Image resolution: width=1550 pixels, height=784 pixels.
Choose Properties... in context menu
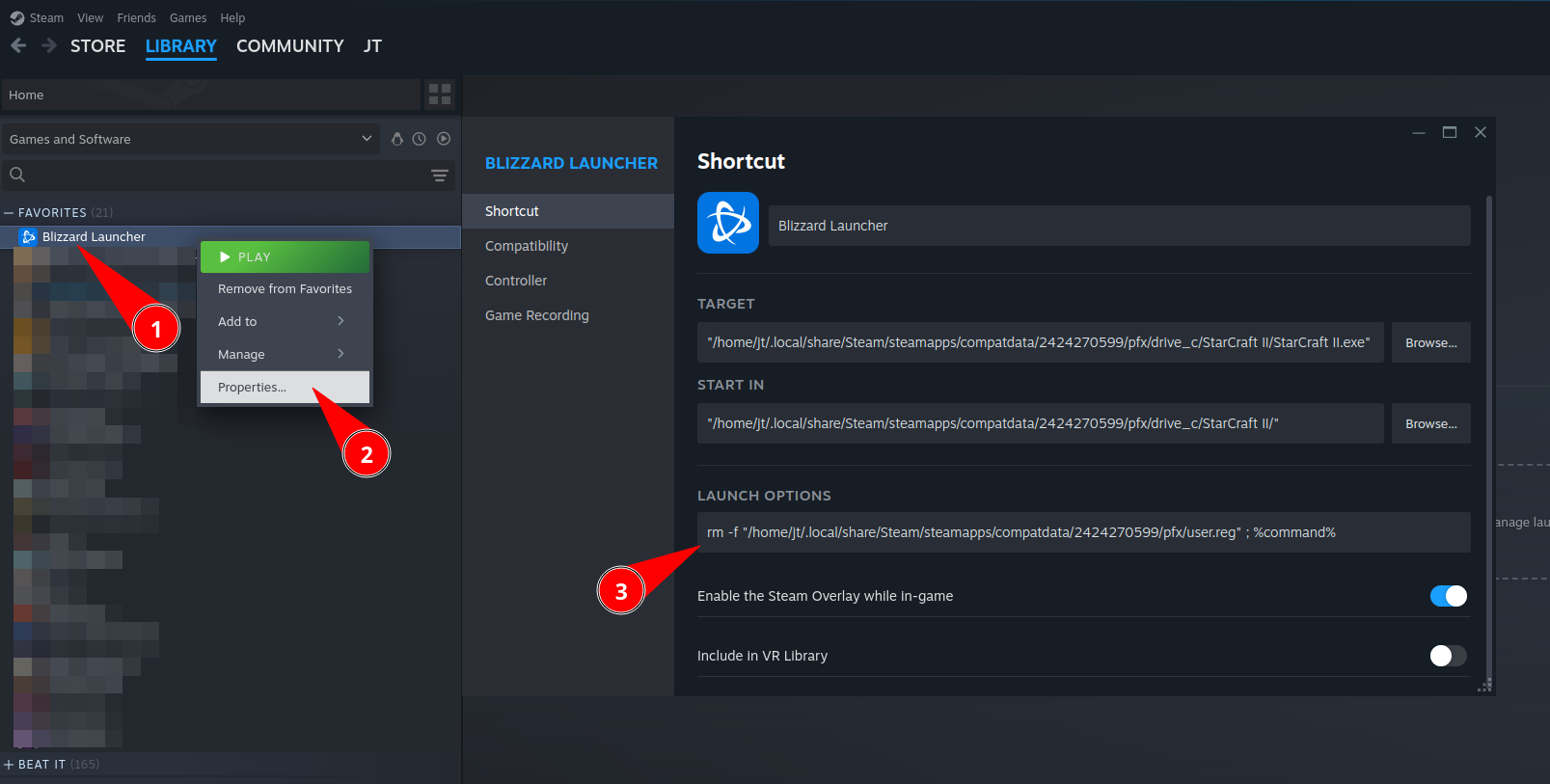285,387
